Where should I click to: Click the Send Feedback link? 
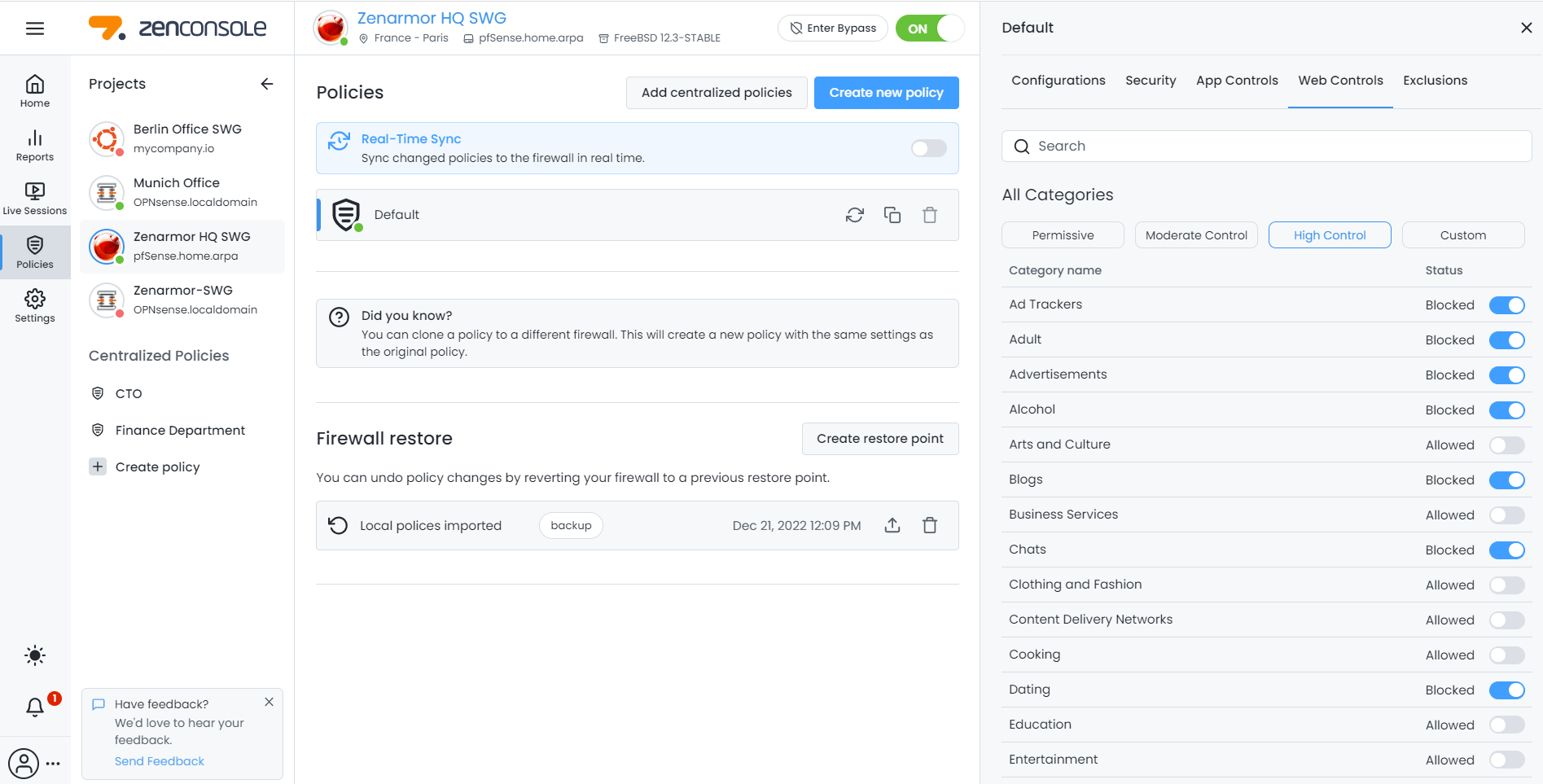coord(160,761)
